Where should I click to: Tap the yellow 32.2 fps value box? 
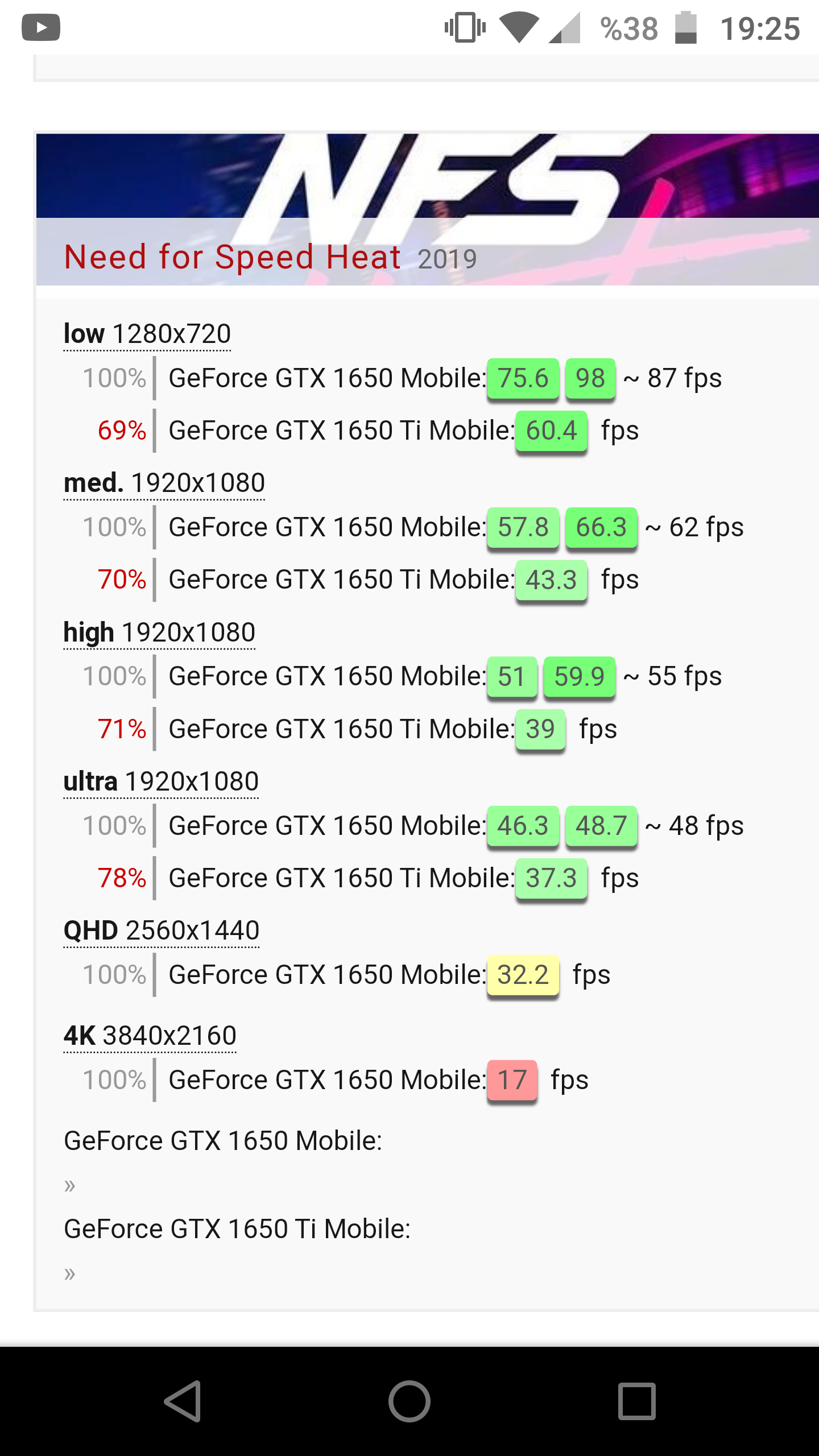point(523,975)
